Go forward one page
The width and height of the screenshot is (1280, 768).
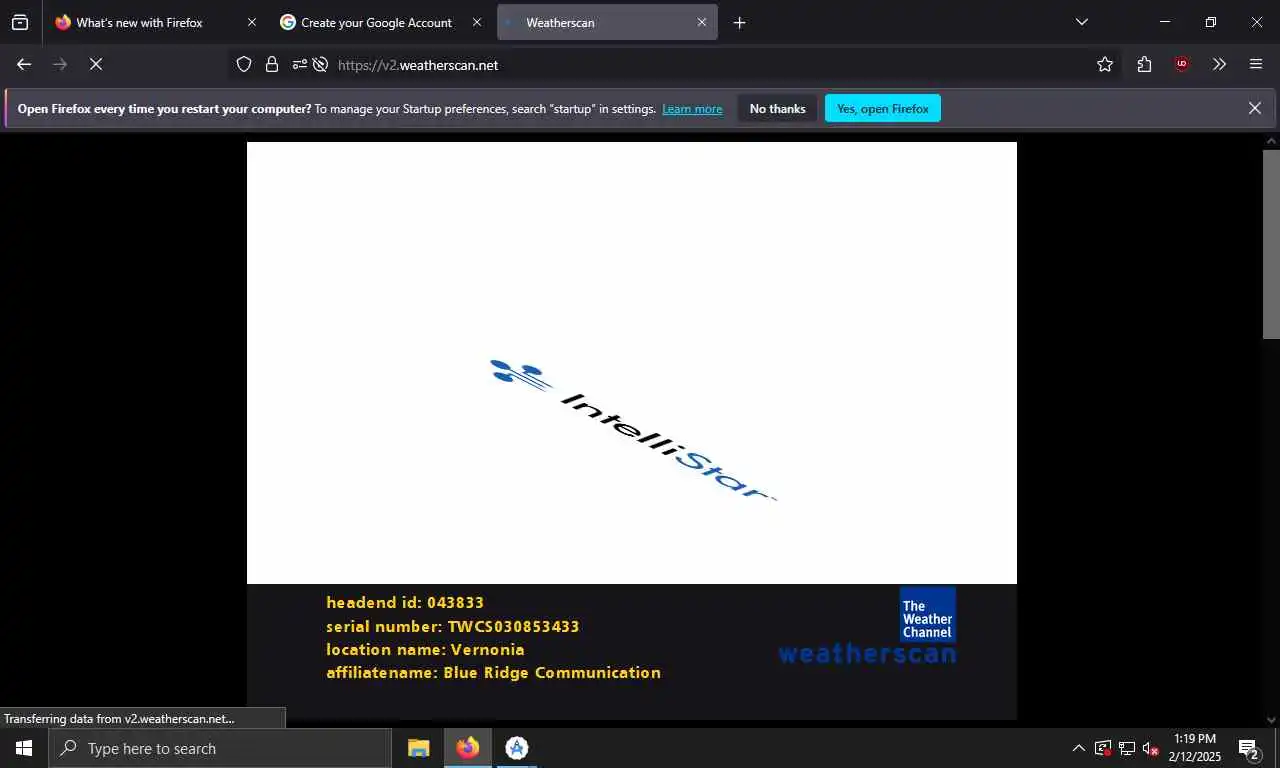[60, 64]
